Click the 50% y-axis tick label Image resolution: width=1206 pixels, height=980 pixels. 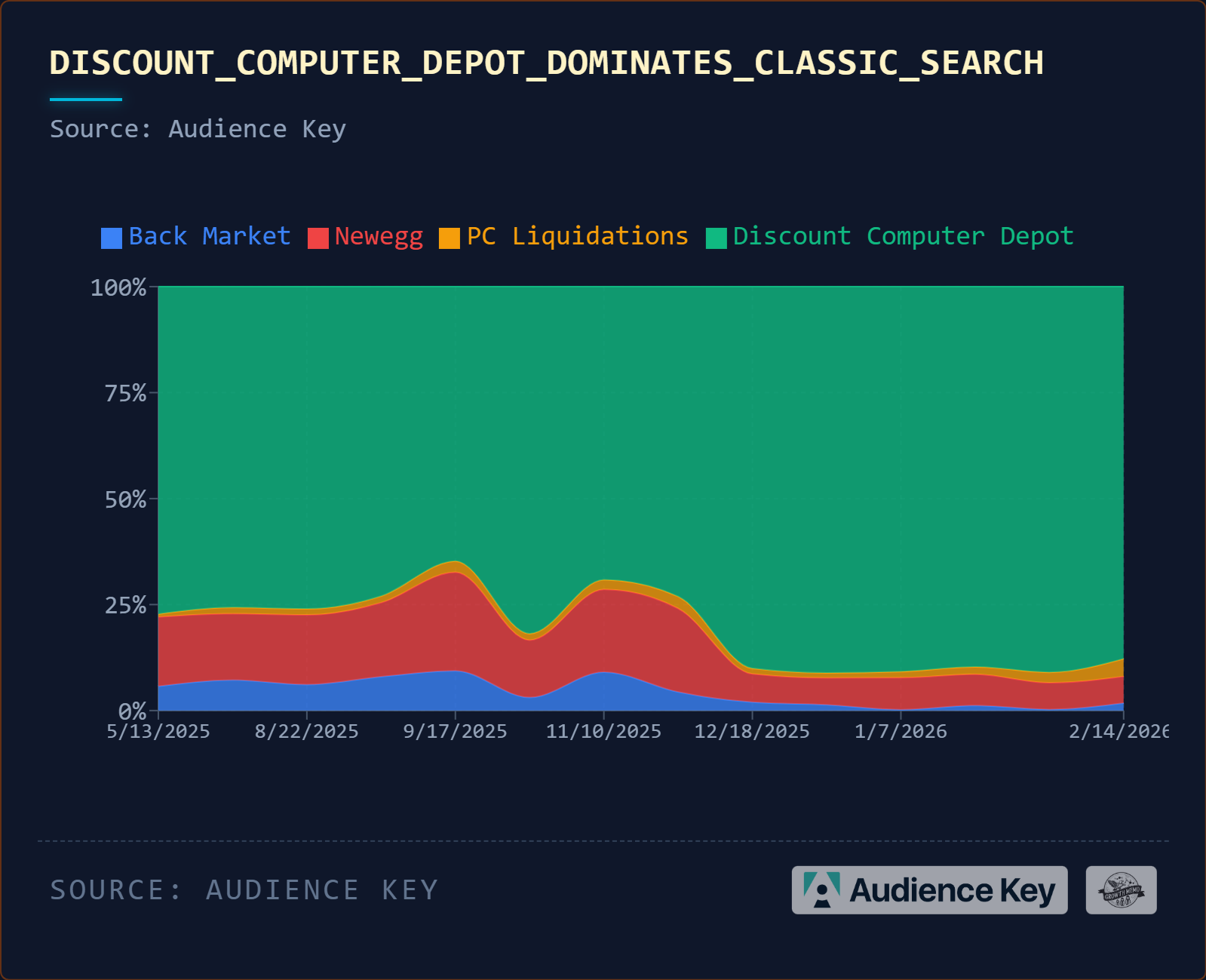click(x=125, y=499)
